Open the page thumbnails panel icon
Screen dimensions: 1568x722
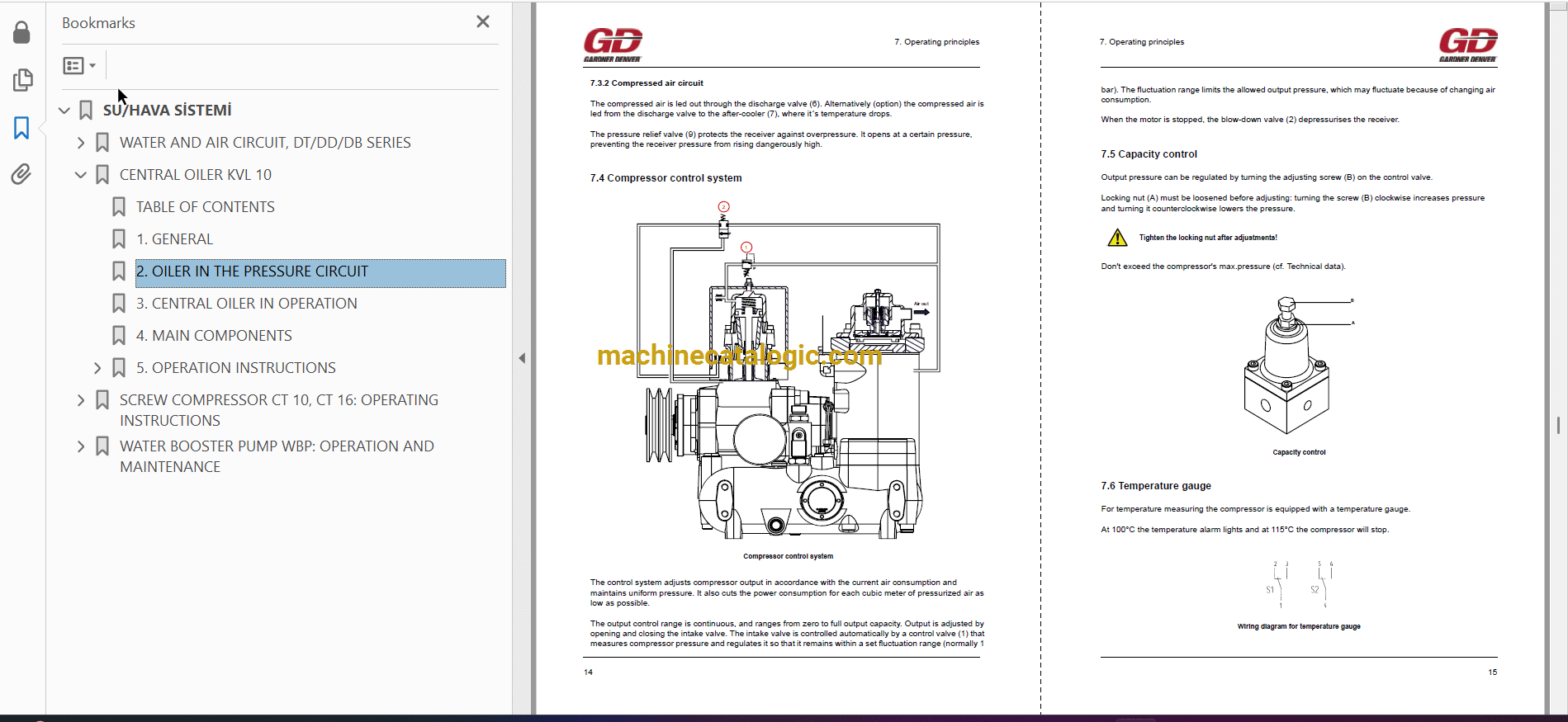pyautogui.click(x=22, y=80)
